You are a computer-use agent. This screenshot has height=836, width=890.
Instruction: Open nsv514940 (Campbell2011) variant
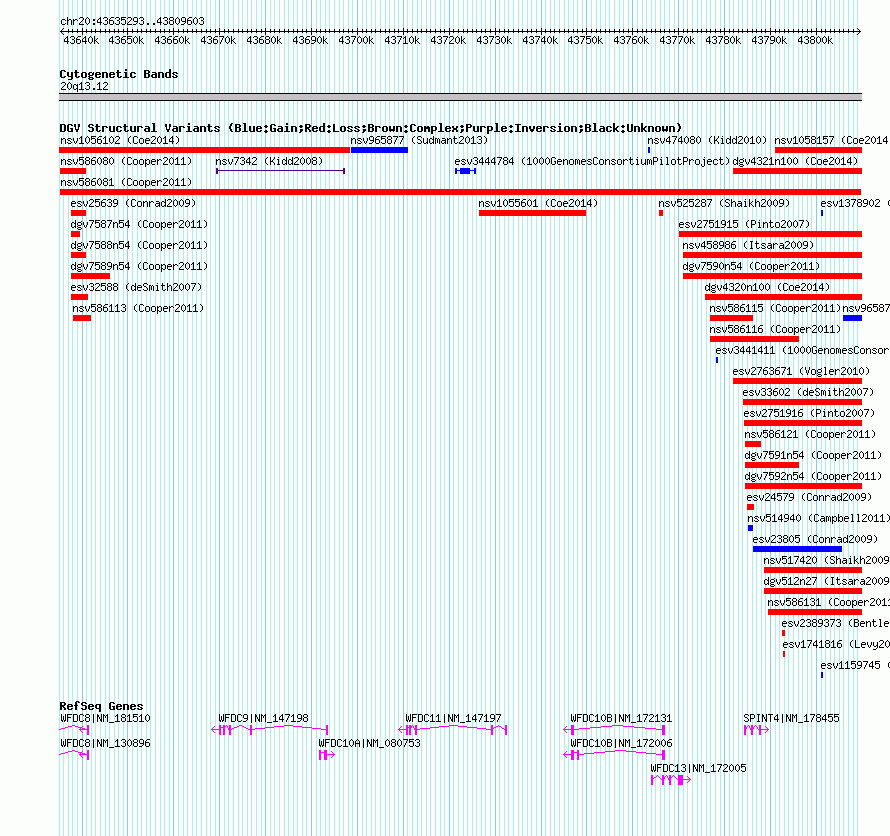818,518
